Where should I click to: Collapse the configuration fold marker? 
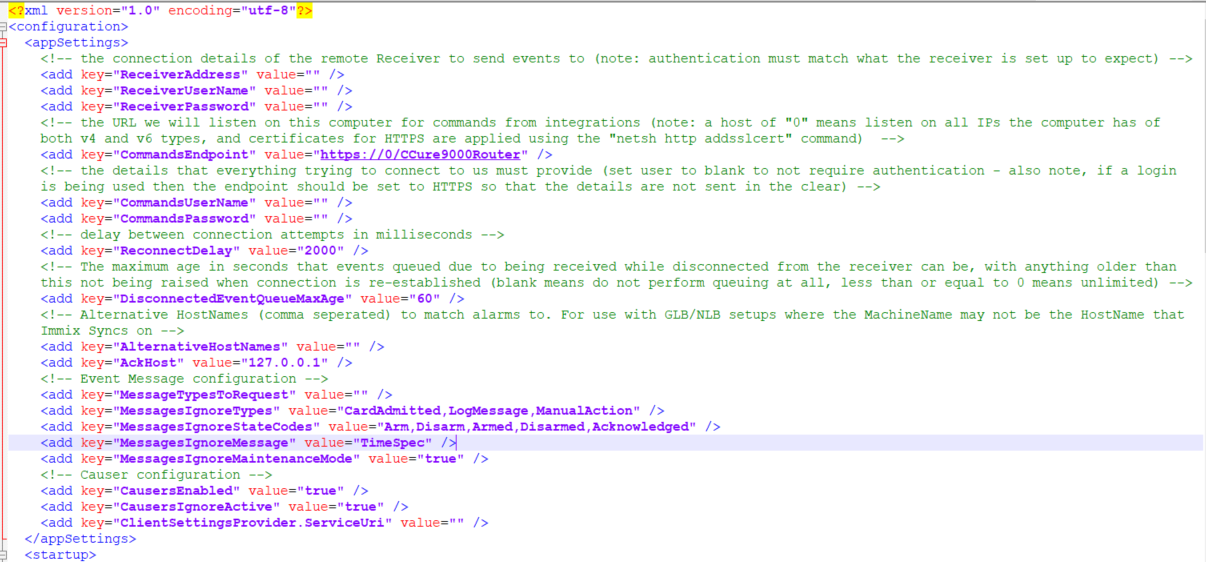4,27
